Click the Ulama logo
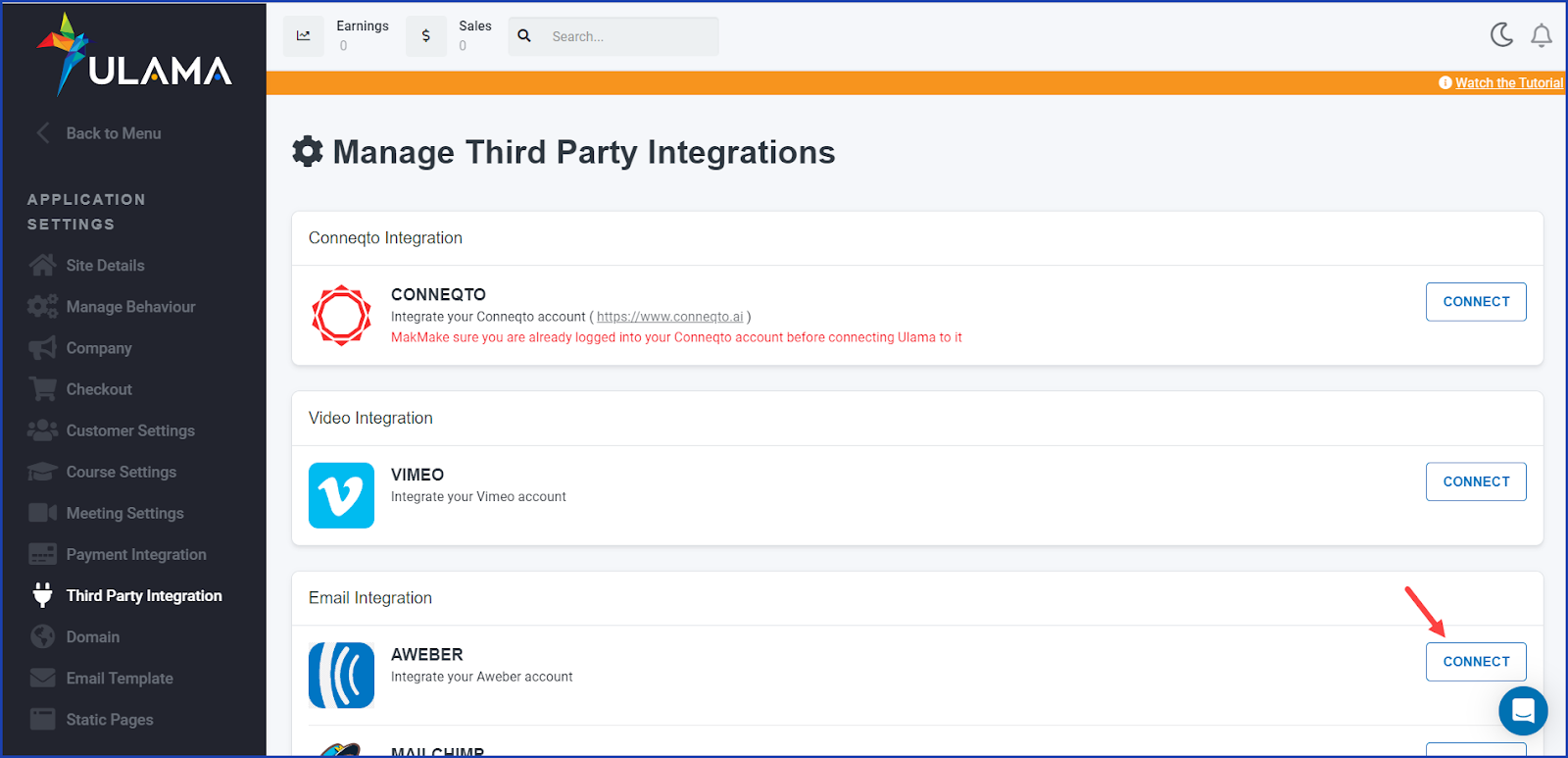This screenshot has width=1568, height=758. 134,54
